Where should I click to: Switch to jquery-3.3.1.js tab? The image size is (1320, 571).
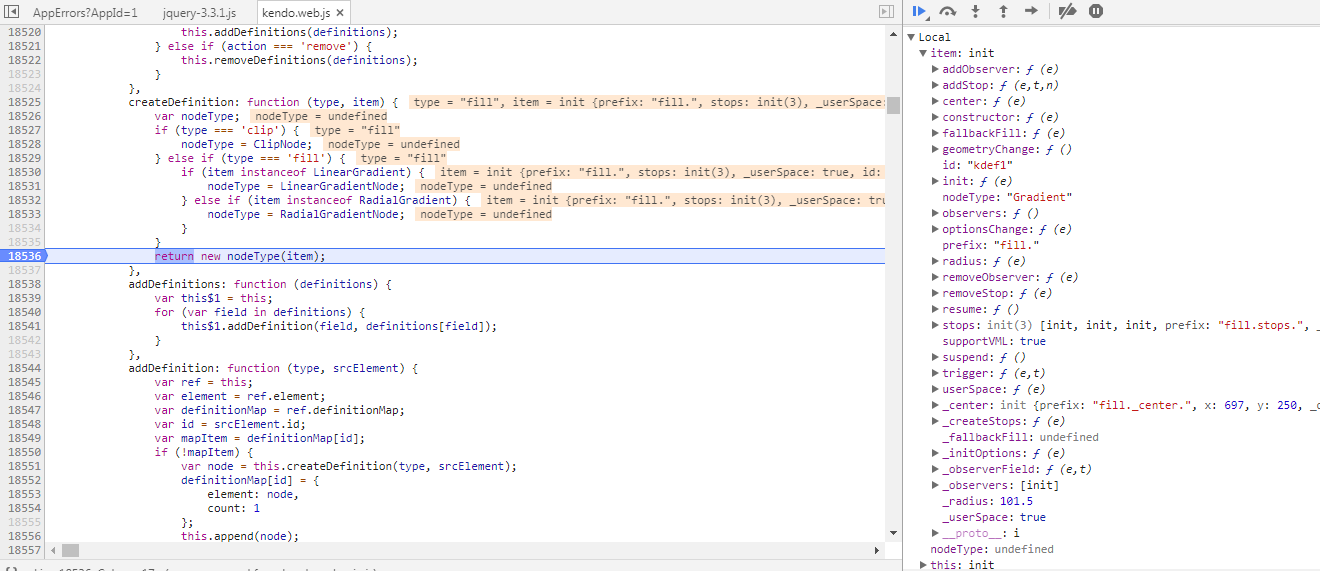click(199, 13)
